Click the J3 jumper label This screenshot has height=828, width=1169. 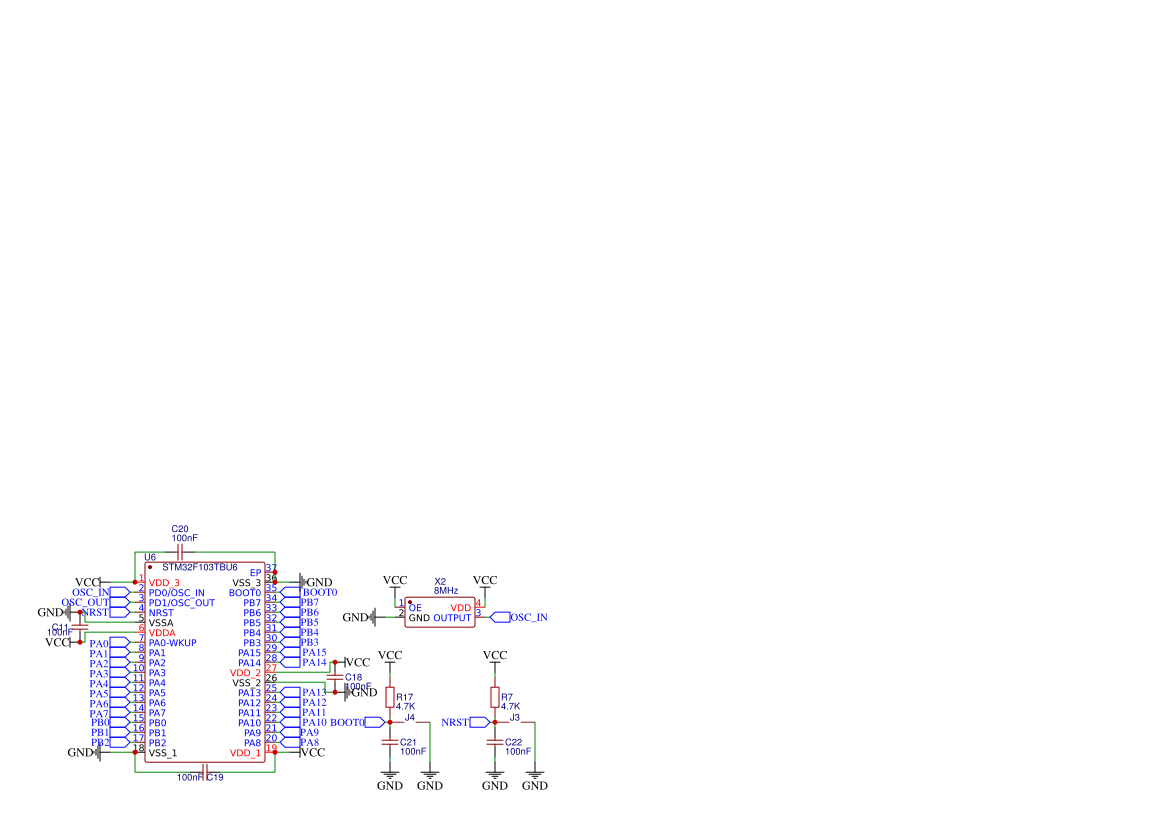(x=514, y=718)
